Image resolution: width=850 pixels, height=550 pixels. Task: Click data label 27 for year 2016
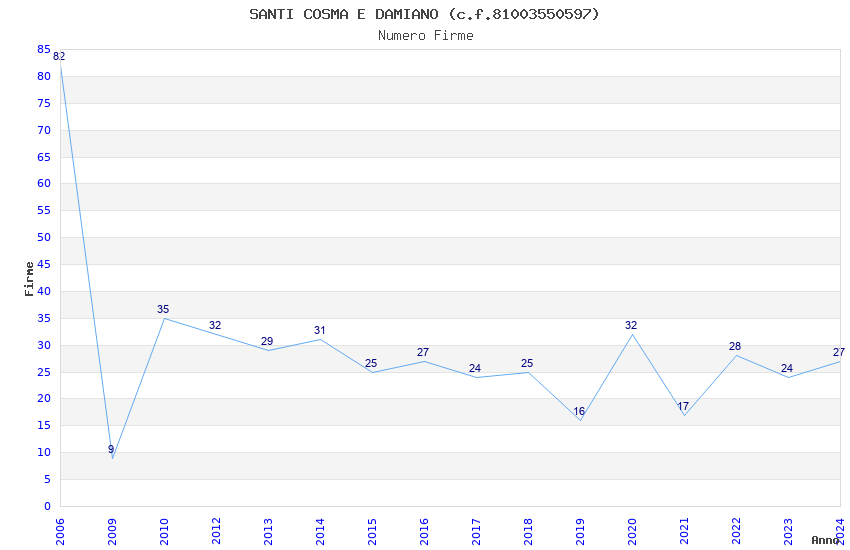coord(423,352)
